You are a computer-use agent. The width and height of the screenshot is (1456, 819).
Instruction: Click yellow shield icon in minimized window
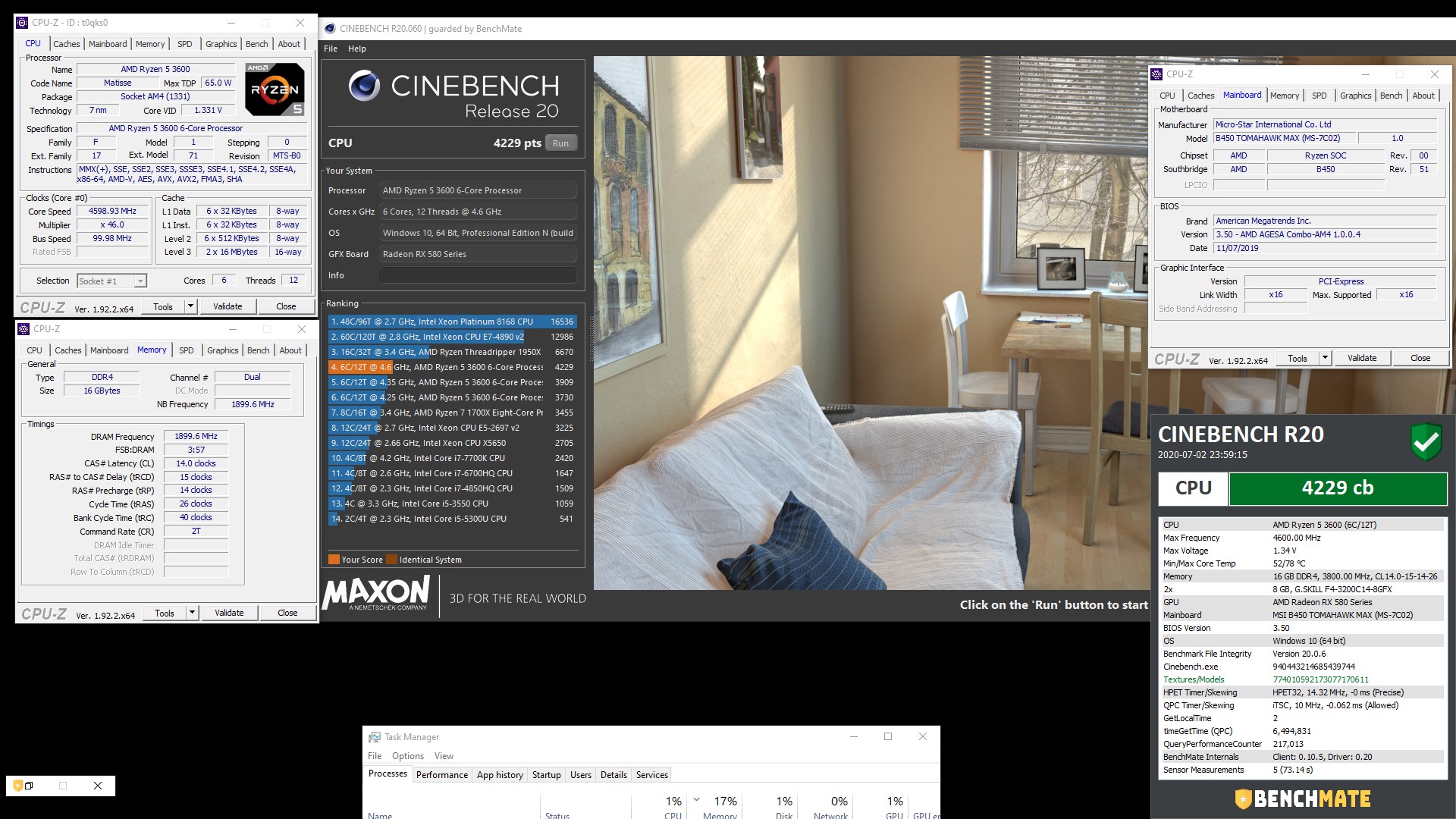(17, 786)
